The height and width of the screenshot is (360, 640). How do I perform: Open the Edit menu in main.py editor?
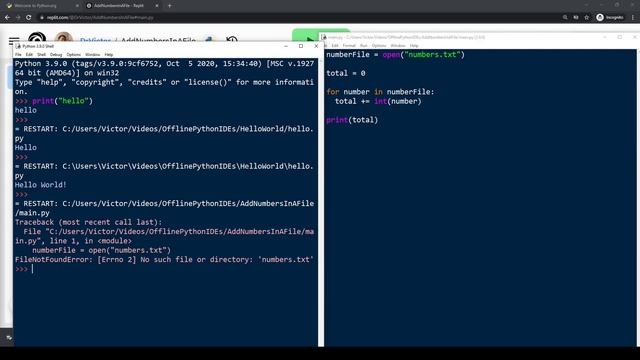coord(335,46)
